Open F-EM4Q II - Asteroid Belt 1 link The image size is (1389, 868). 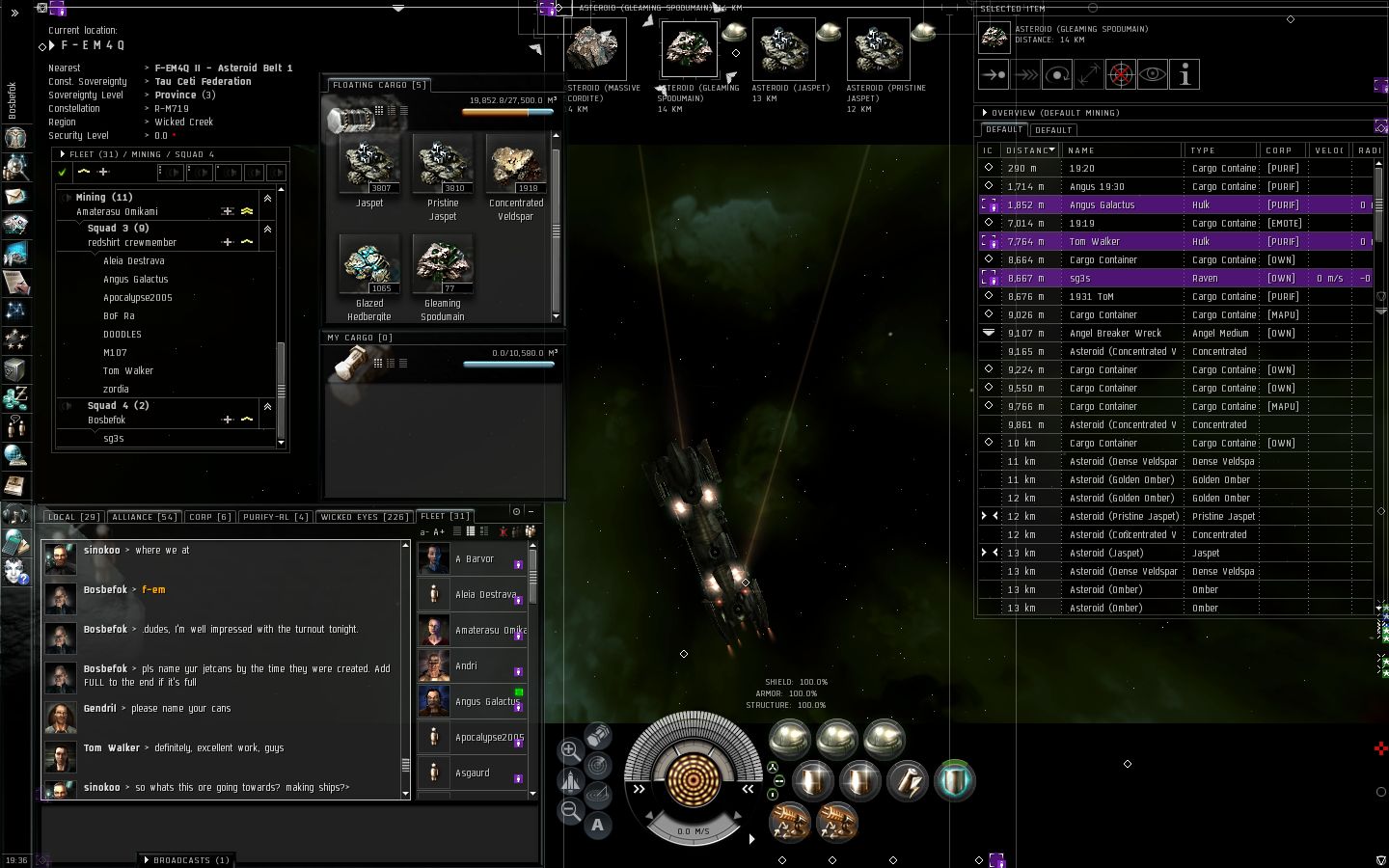223,68
